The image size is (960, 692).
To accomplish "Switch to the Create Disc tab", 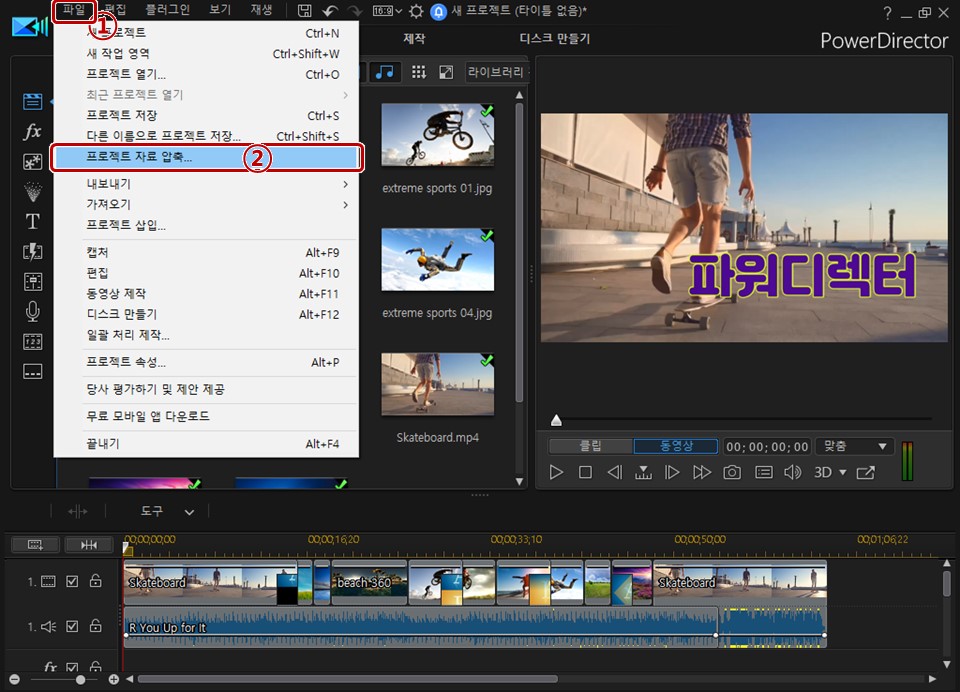I will (x=555, y=39).
